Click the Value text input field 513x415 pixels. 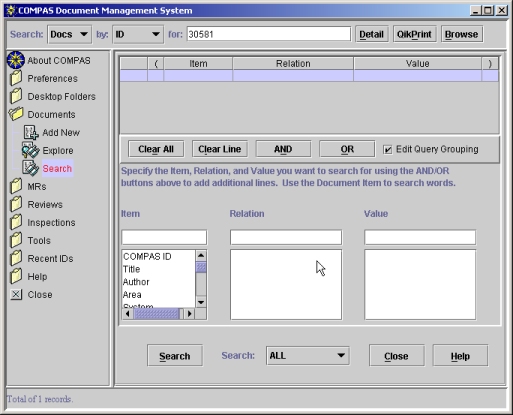point(420,237)
